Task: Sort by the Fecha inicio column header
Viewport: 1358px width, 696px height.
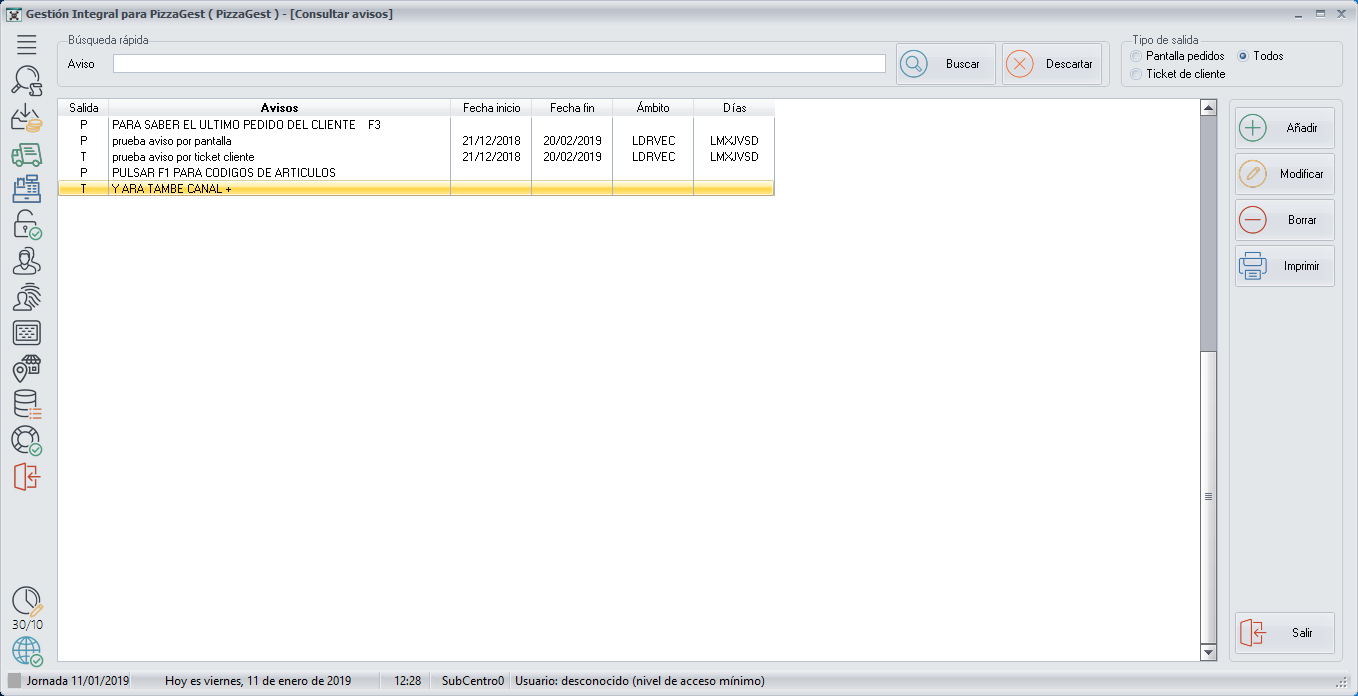Action: click(491, 108)
